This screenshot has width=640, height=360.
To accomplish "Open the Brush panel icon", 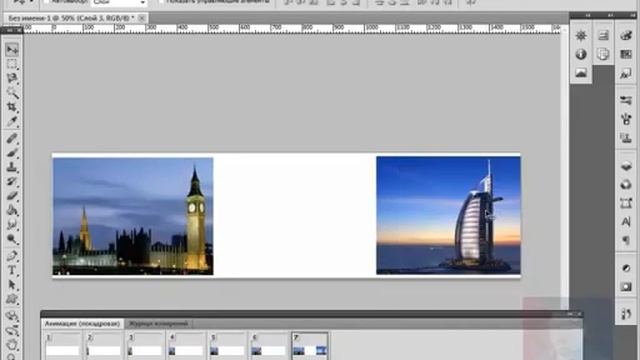I will [x=626, y=119].
